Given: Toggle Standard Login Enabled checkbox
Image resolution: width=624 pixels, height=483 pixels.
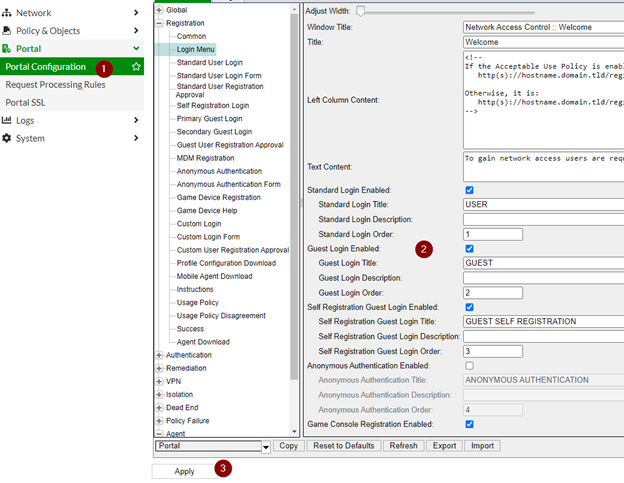Looking at the screenshot, I should point(470,190).
